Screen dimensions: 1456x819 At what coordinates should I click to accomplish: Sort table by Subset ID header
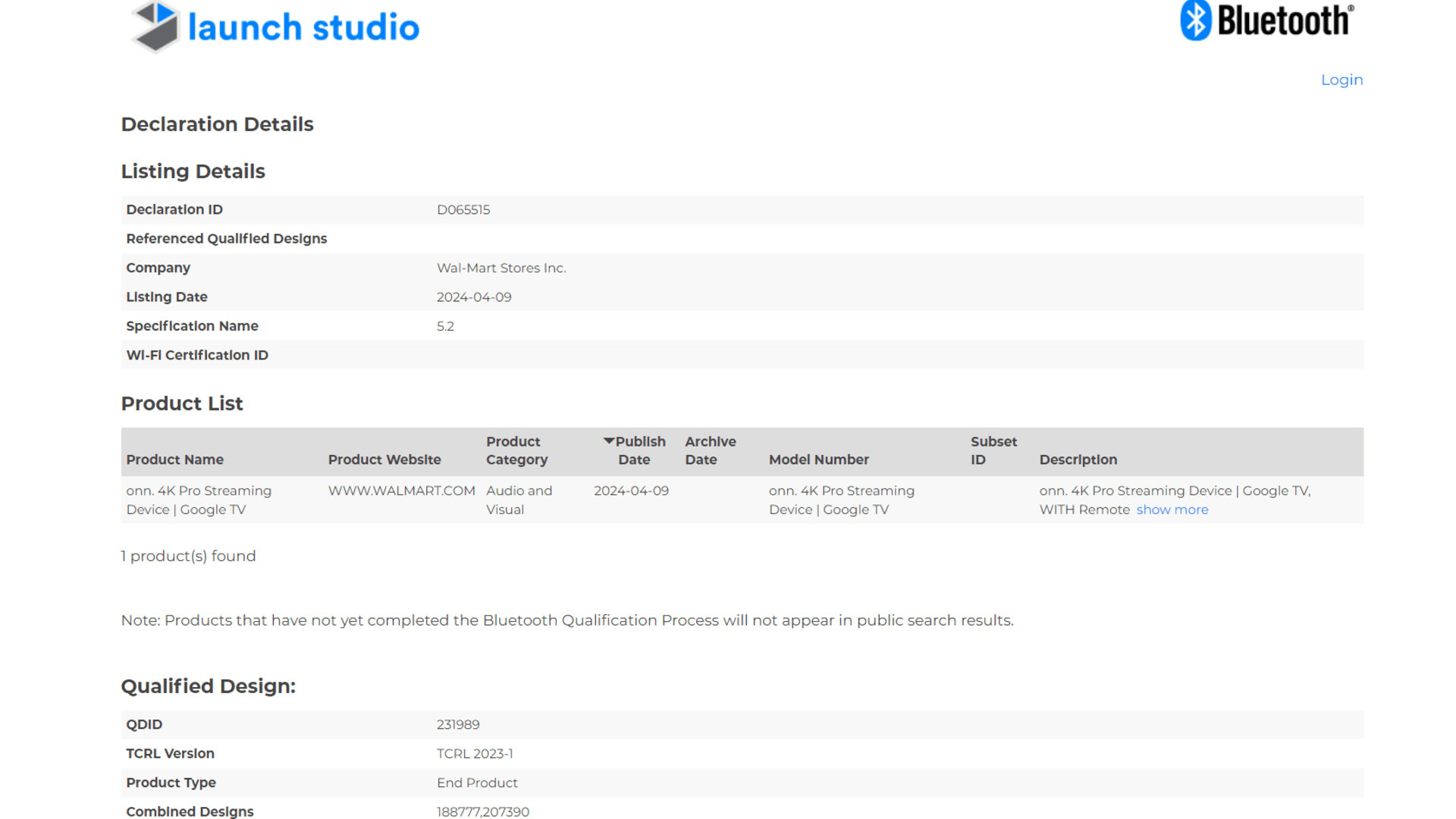click(x=993, y=450)
